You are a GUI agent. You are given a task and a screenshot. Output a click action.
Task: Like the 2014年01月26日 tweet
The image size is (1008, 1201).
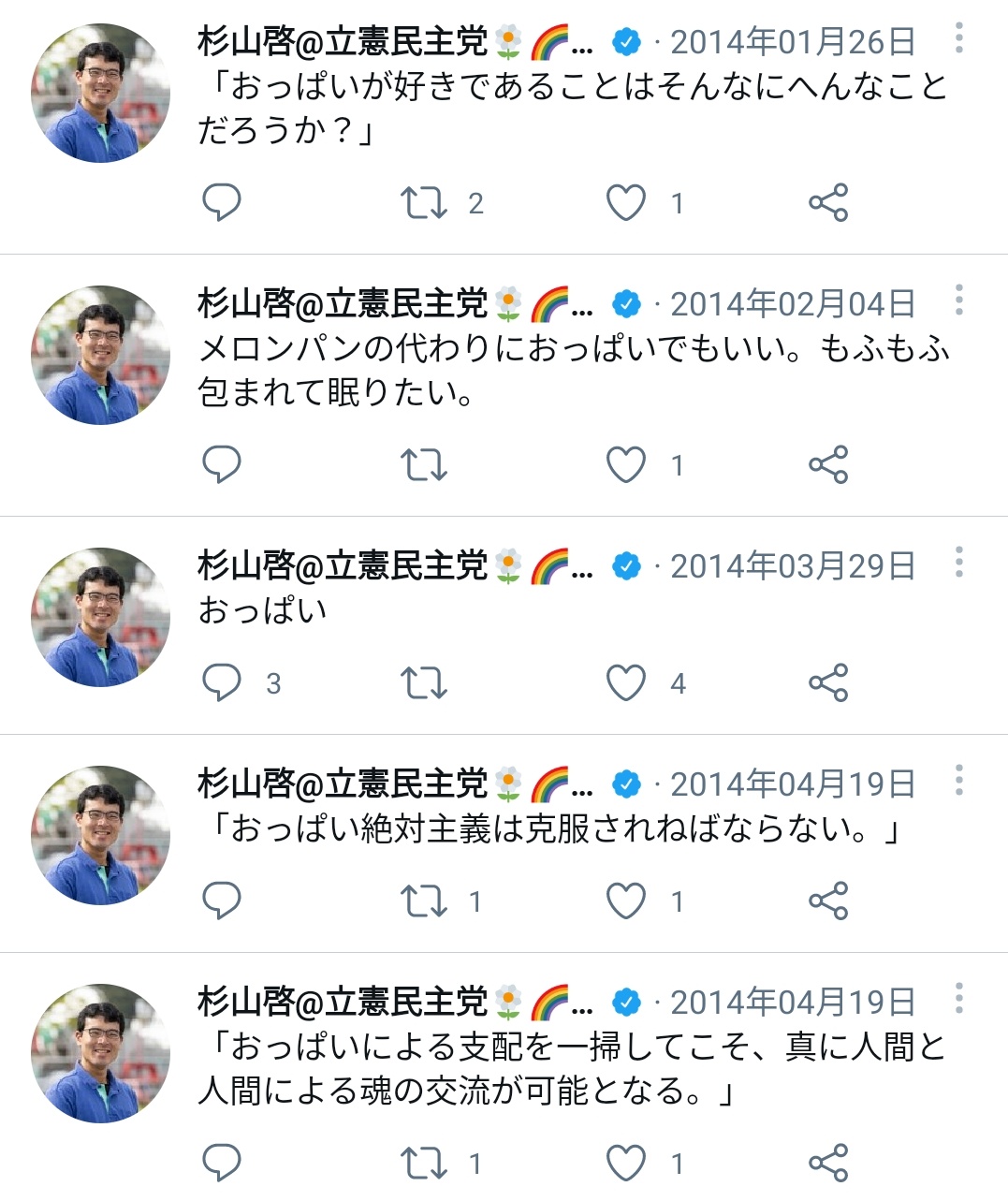coord(626,202)
